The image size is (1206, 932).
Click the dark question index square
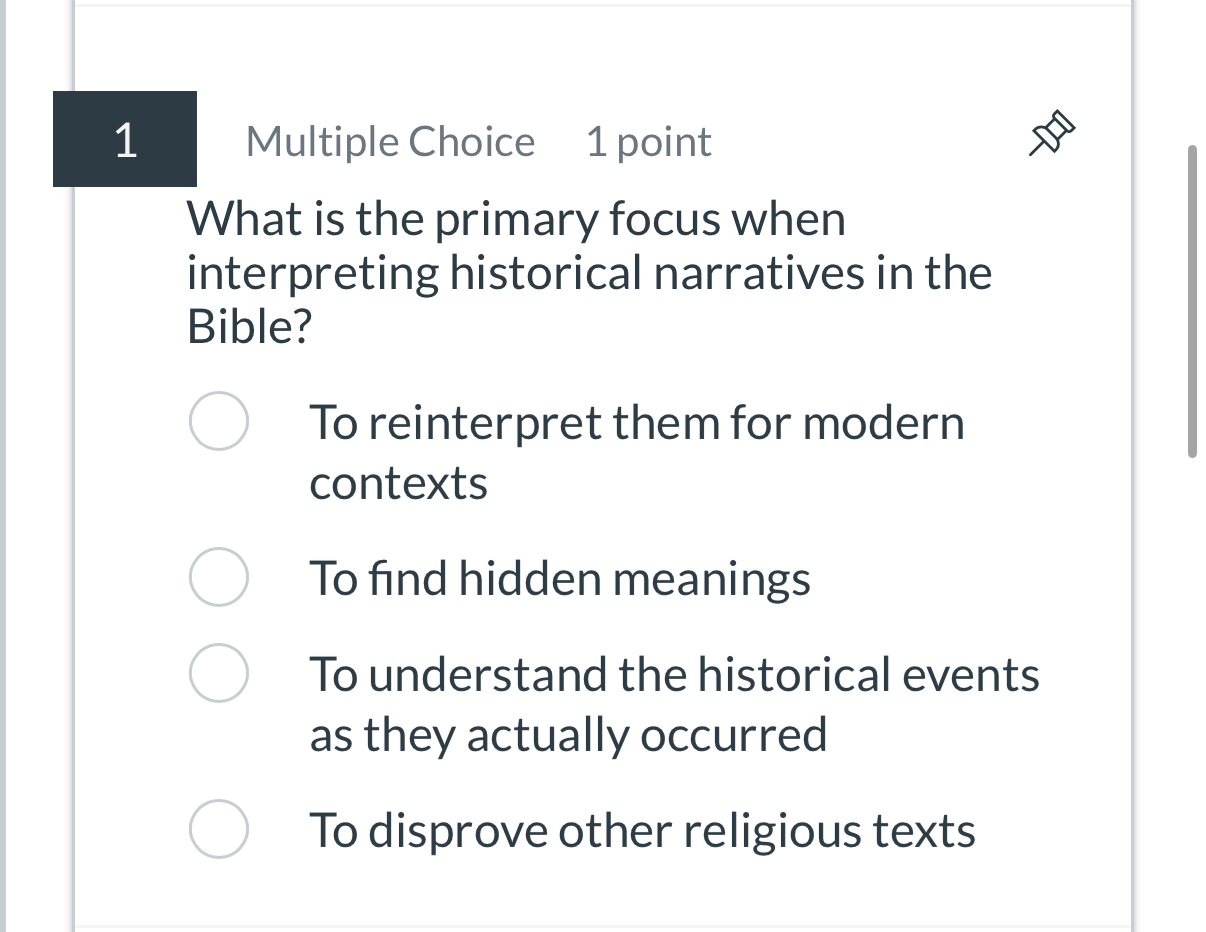tap(124, 140)
